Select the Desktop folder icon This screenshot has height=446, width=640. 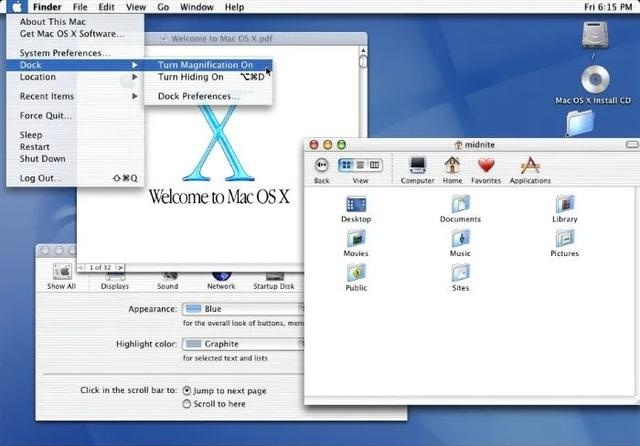[356, 204]
